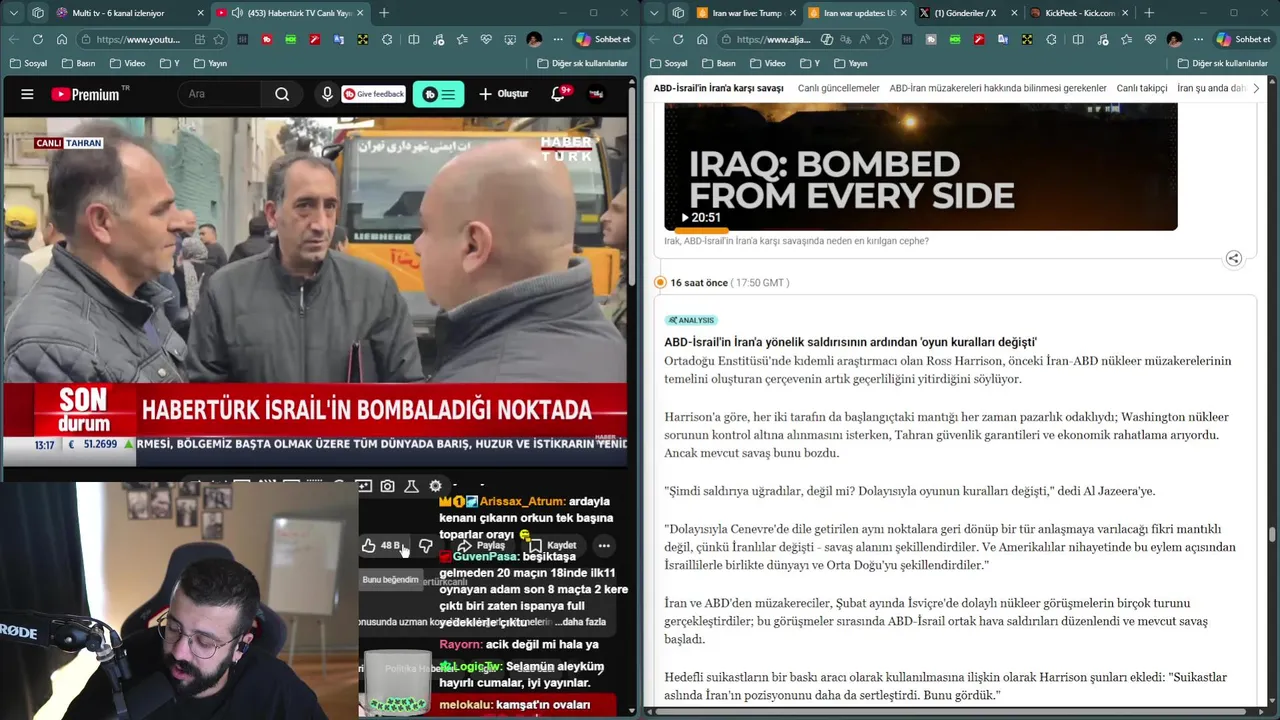Screen dimensions: 1280x720
Task: Click the article share icon
Action: pyautogui.click(x=1233, y=258)
